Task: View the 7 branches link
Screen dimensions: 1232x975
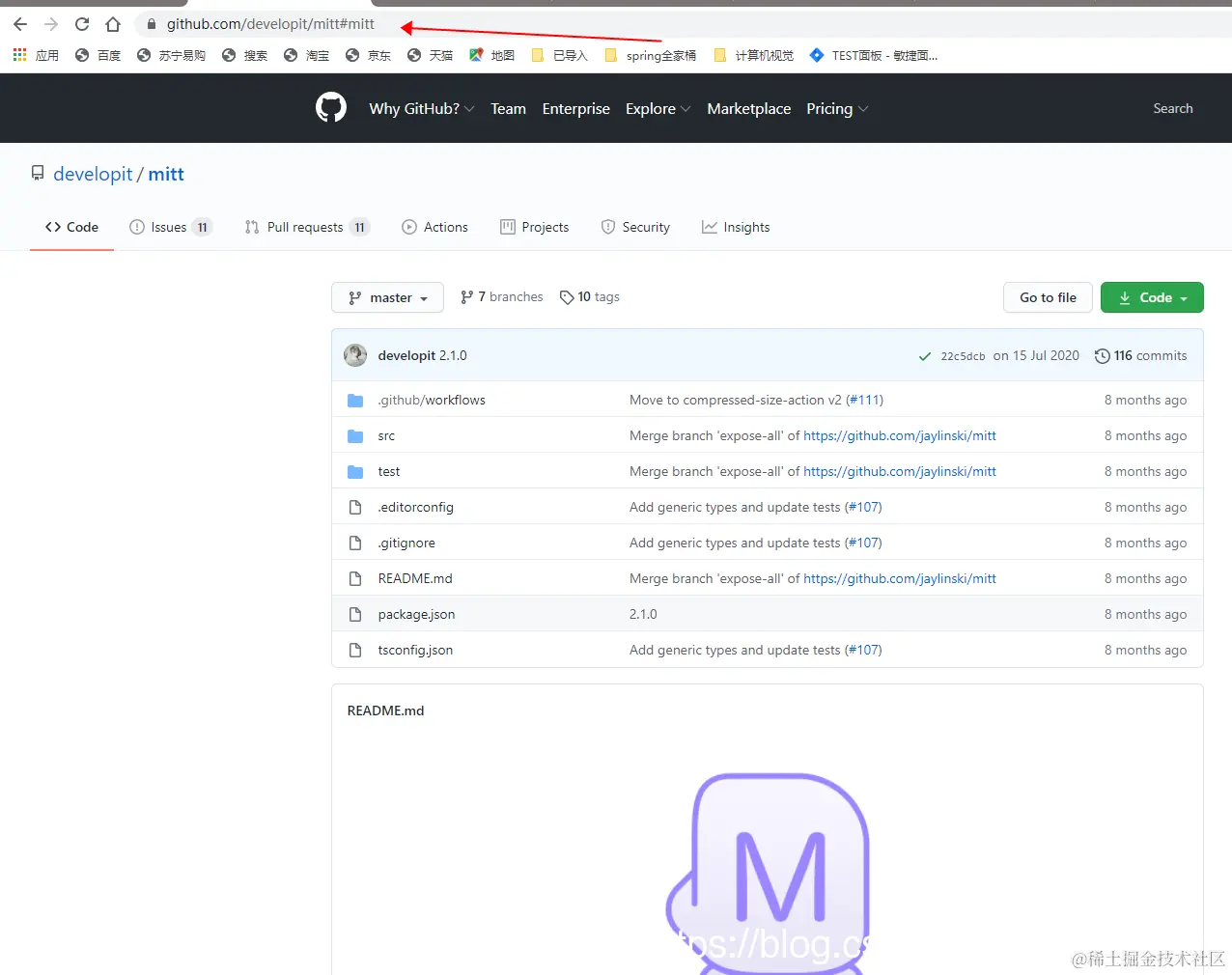Action: click(x=502, y=296)
